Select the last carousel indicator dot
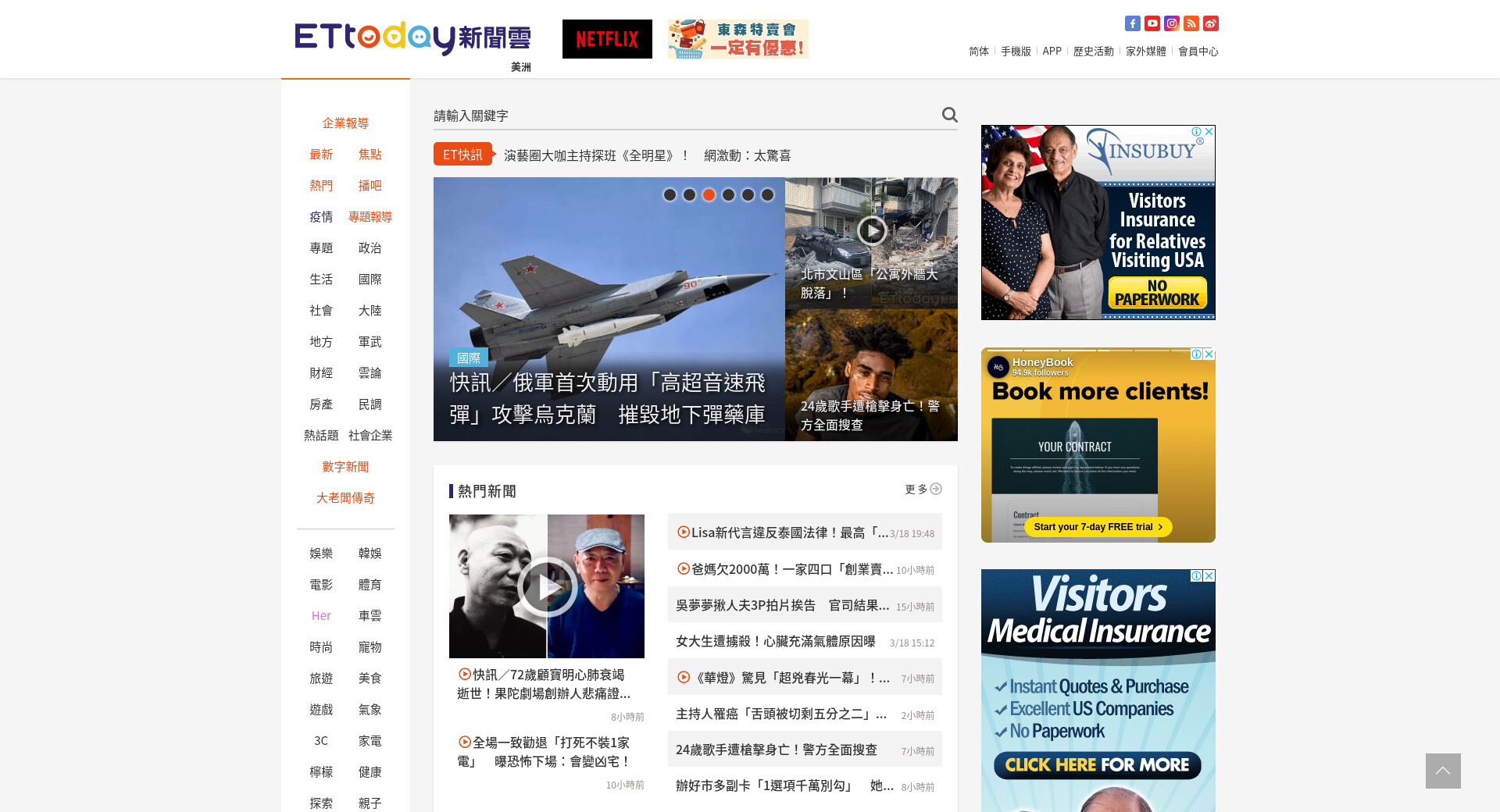Image resolution: width=1500 pixels, height=812 pixels. tap(767, 194)
